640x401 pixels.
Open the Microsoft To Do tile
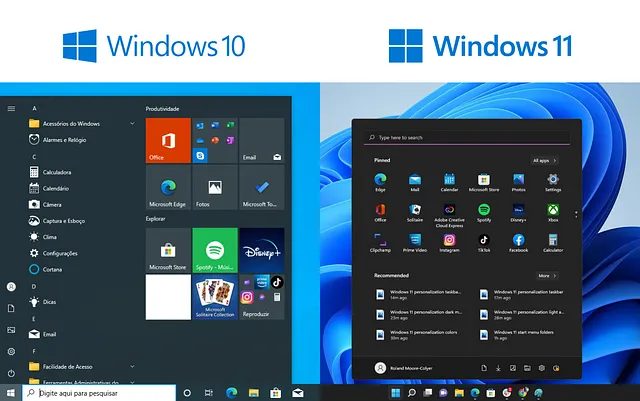click(262, 187)
